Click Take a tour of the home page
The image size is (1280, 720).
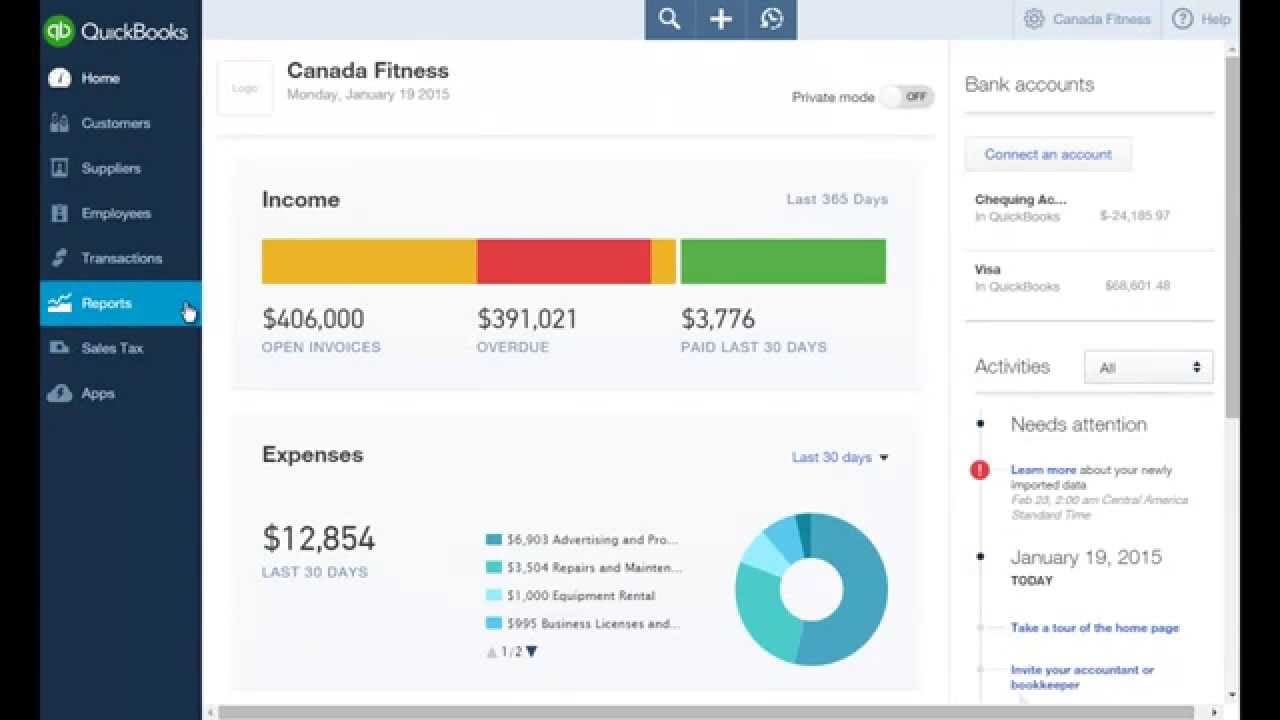[x=1094, y=628]
